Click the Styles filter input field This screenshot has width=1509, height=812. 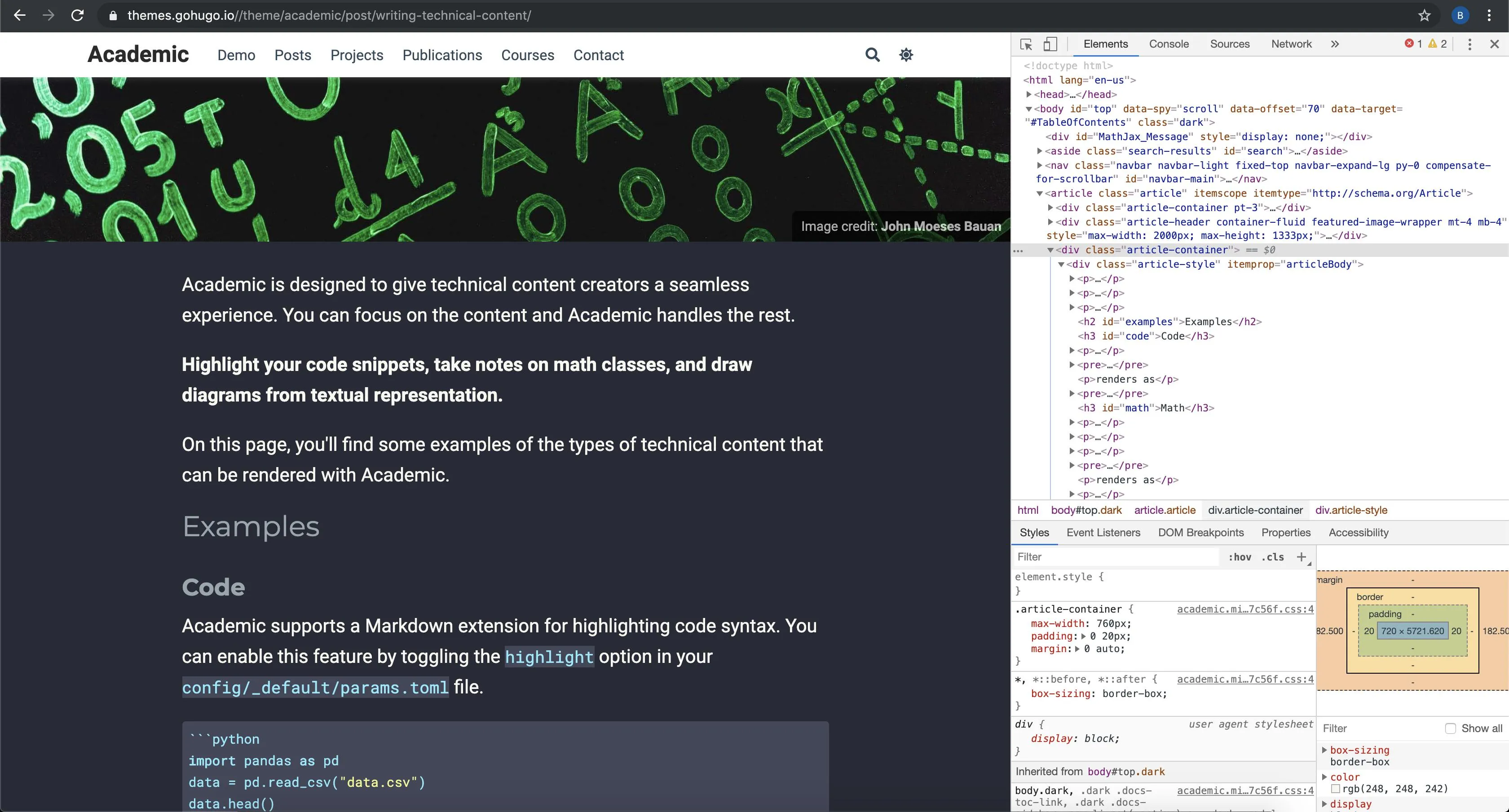1113,556
